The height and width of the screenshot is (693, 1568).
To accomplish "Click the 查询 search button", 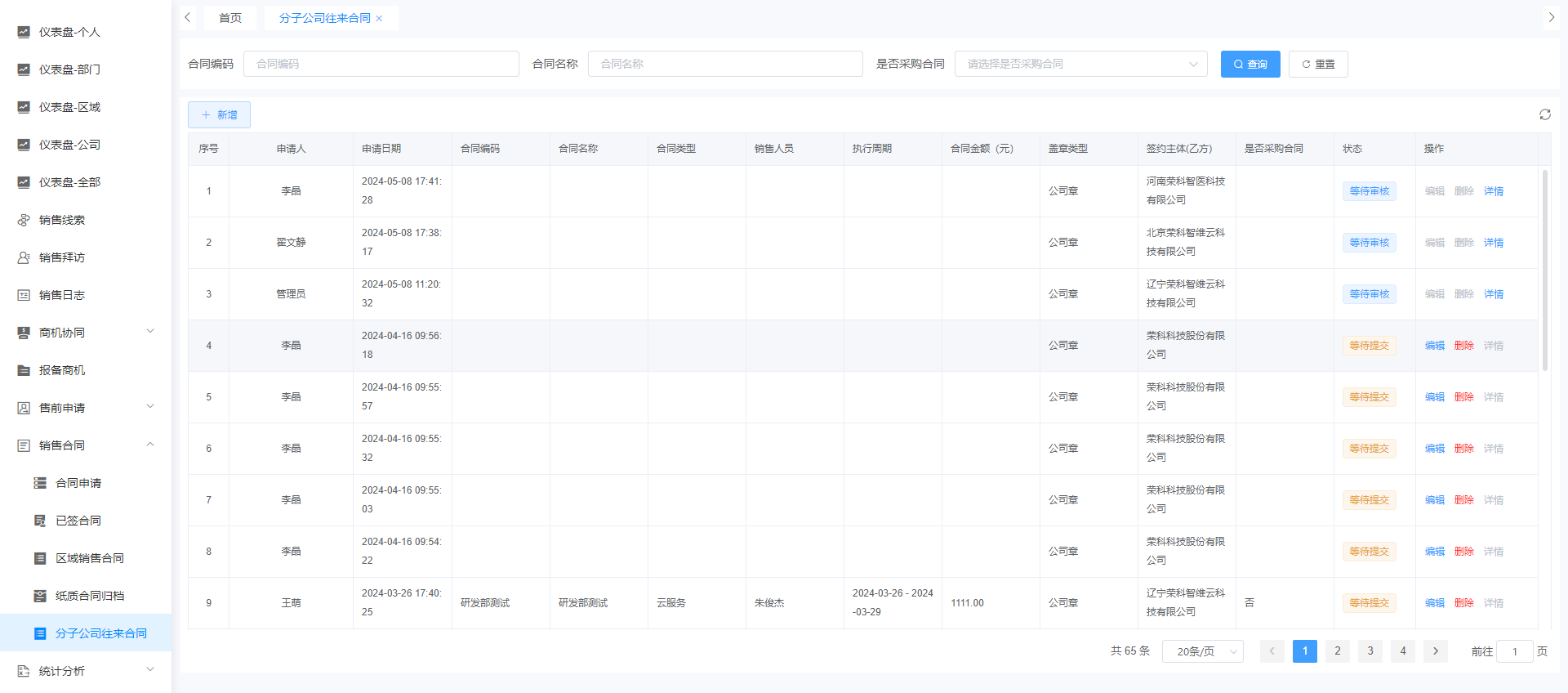I will pyautogui.click(x=1249, y=64).
